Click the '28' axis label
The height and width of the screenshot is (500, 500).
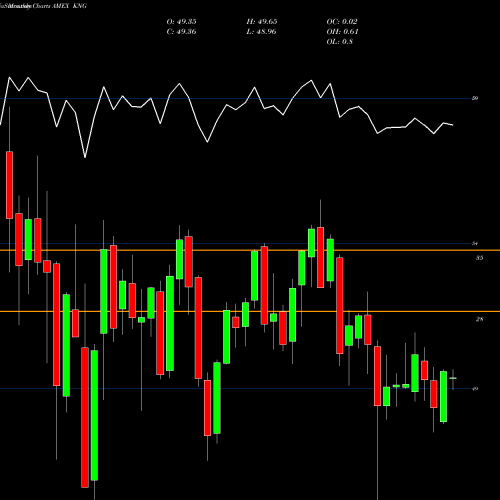point(479,319)
